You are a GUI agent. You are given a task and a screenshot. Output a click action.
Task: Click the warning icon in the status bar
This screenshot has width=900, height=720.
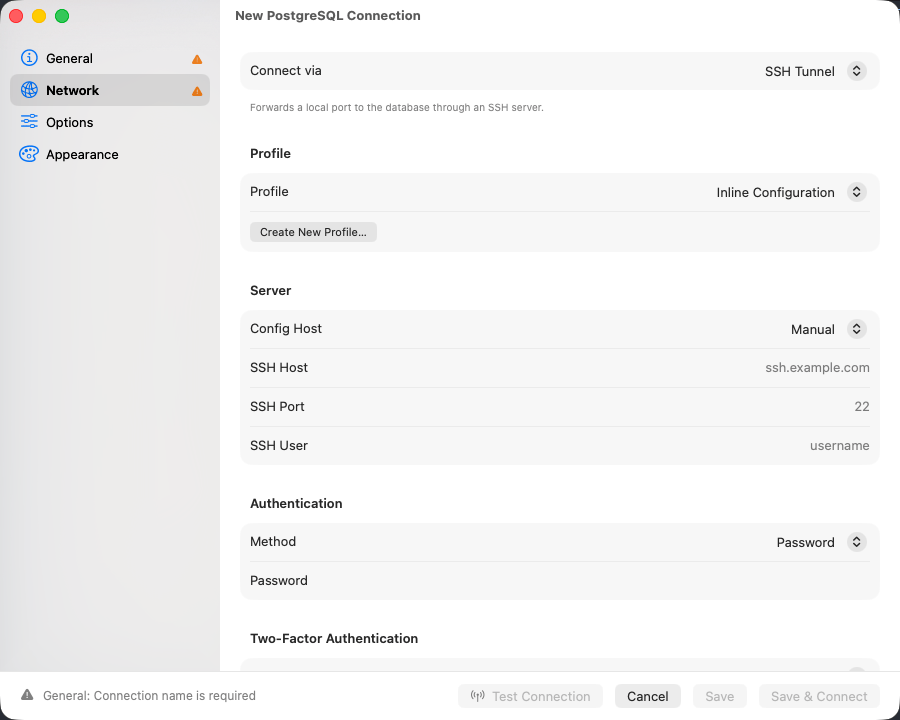point(27,695)
